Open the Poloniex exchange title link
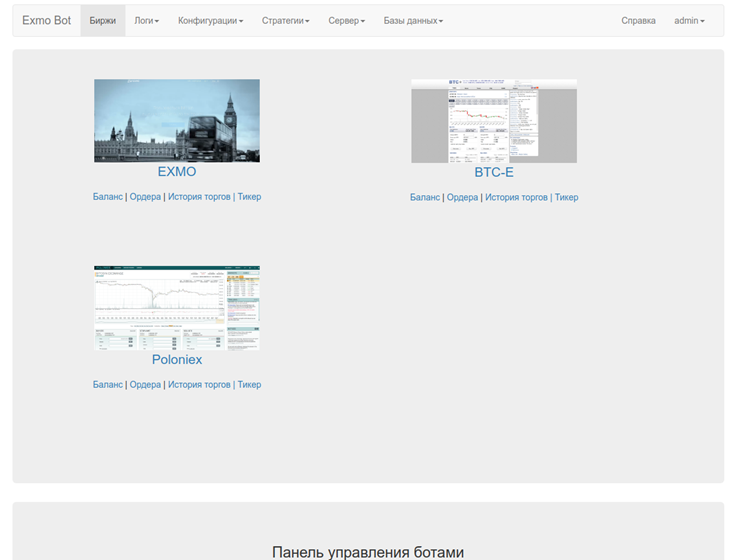The height and width of the screenshot is (560, 738). [177, 360]
